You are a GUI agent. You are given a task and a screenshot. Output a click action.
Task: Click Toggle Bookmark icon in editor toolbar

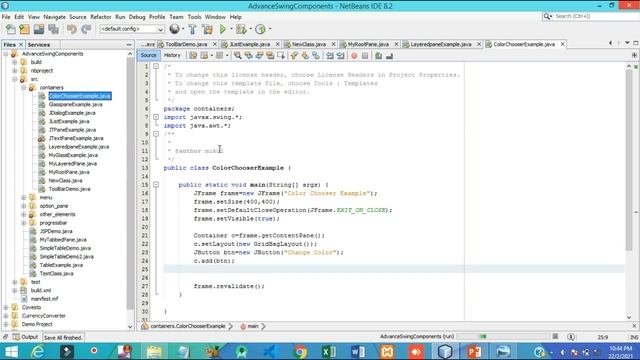tap(316, 56)
